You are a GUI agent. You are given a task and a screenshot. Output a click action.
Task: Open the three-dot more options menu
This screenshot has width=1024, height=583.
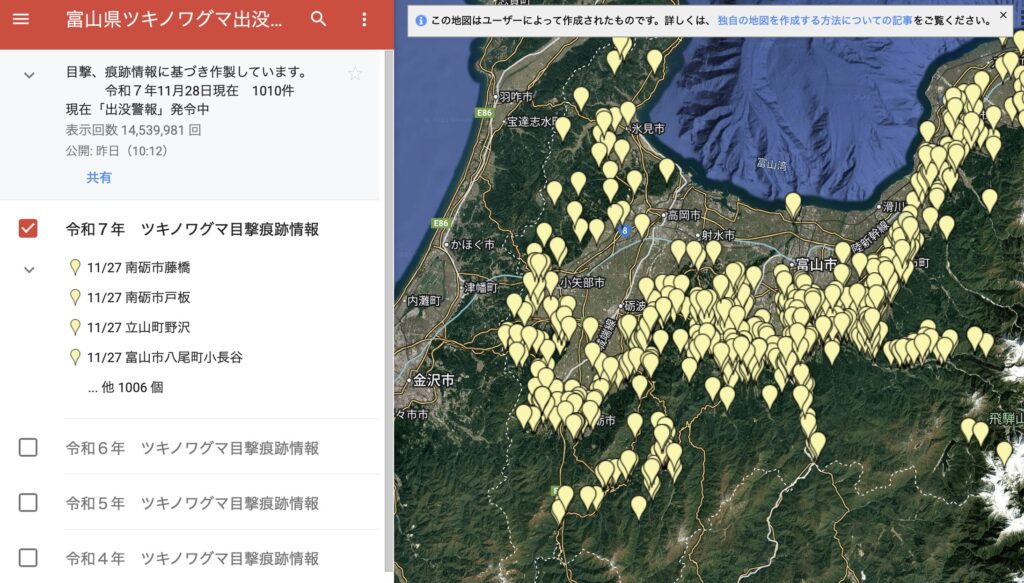click(x=364, y=20)
